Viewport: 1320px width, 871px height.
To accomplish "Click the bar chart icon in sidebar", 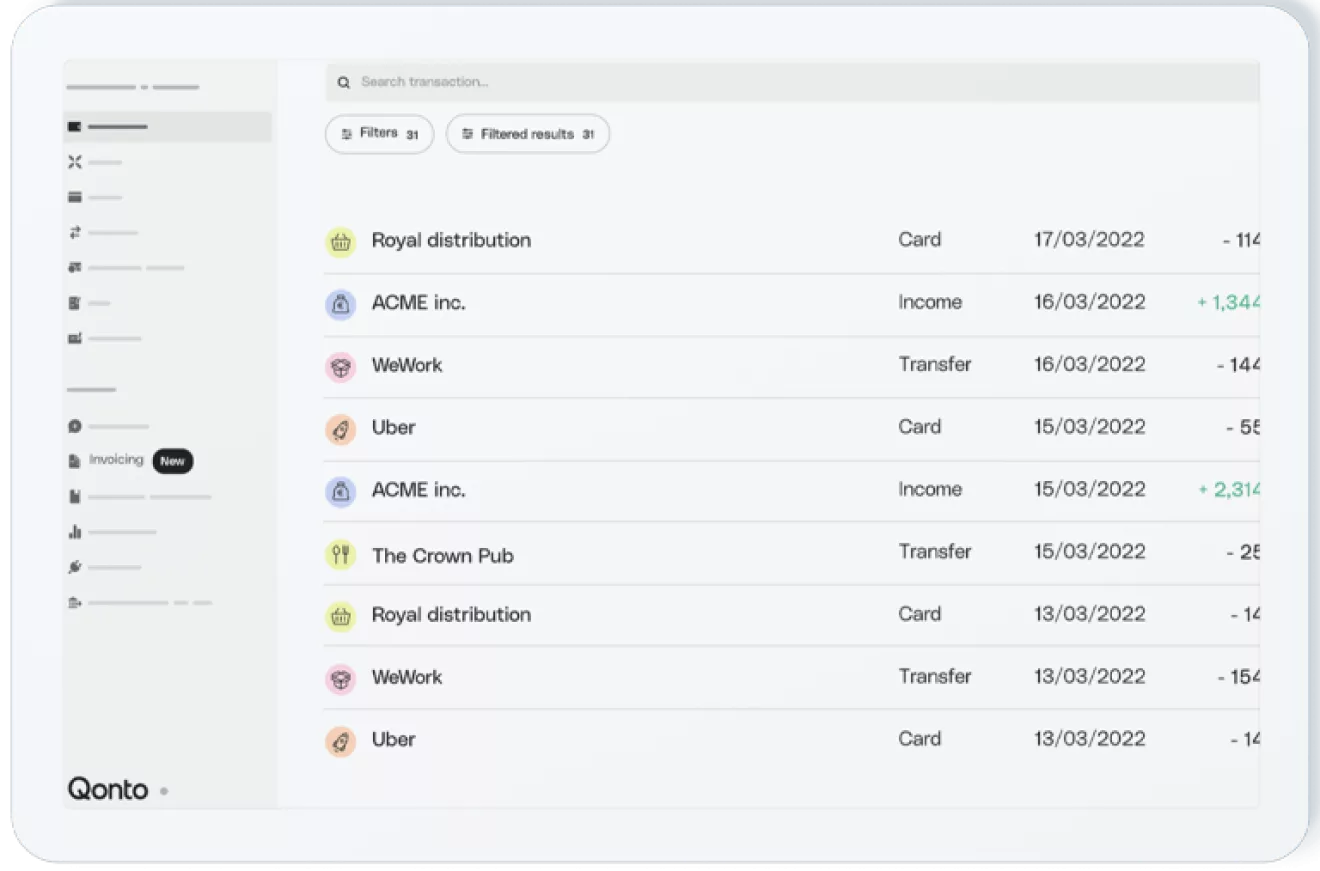I will (x=74, y=532).
